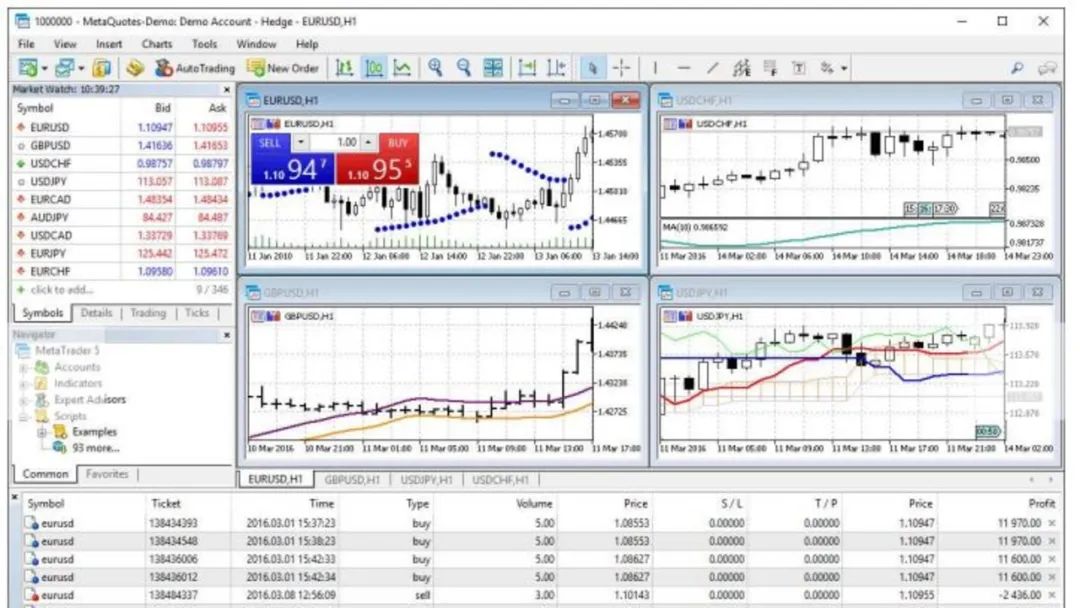Viewport: 1080px width, 608px height.
Task: Click the search magnifier icon in toolbar
Action: 1018,68
